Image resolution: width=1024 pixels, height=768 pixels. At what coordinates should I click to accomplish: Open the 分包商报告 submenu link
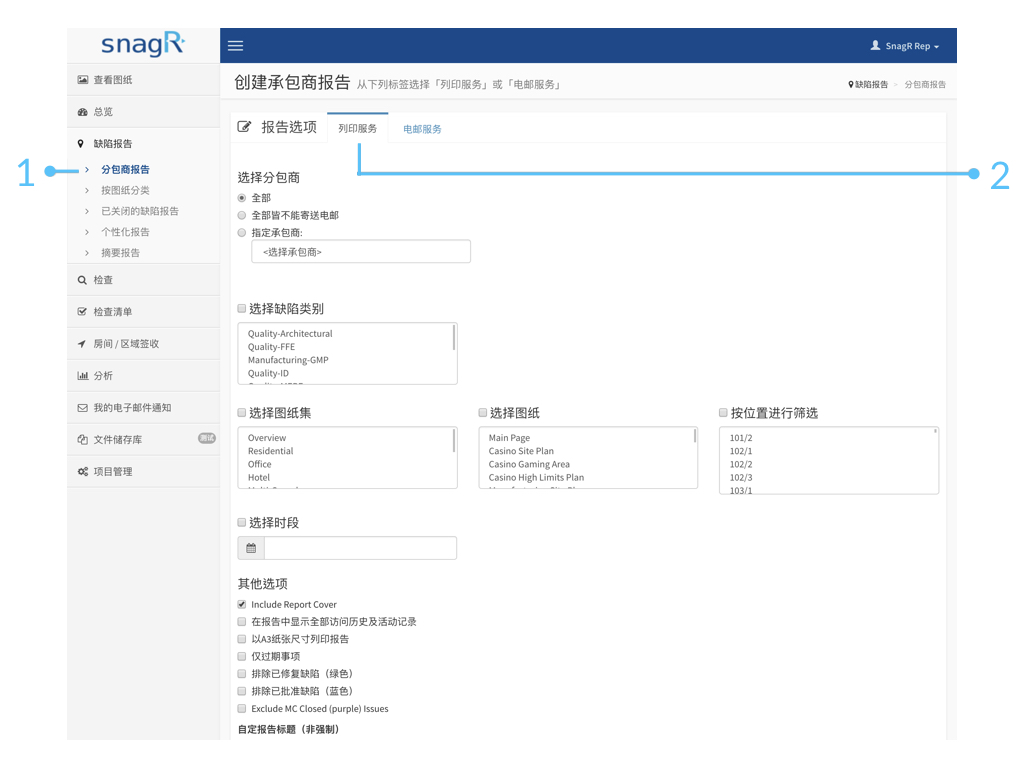point(125,170)
